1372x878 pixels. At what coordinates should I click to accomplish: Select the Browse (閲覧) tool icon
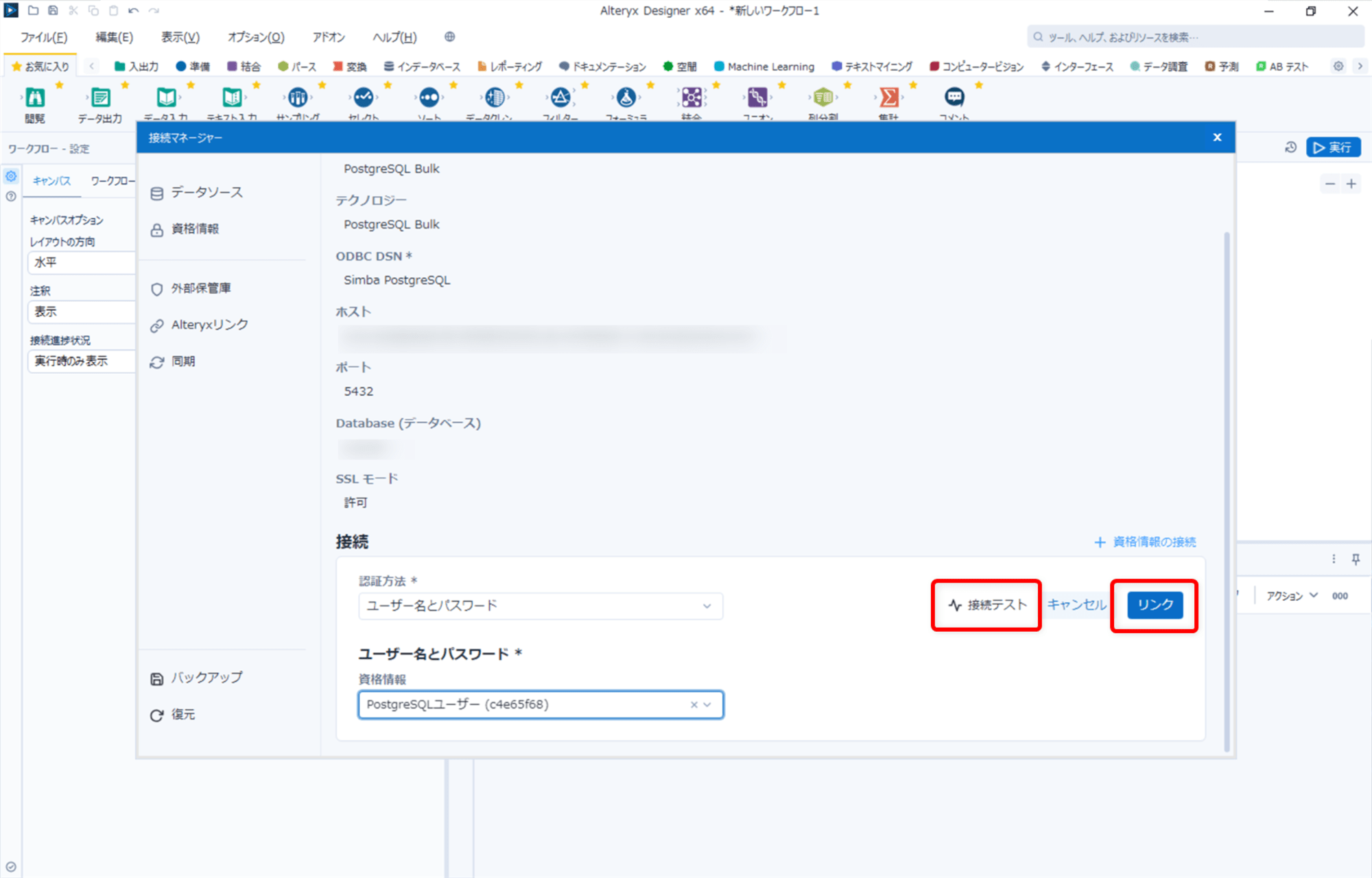pyautogui.click(x=35, y=97)
